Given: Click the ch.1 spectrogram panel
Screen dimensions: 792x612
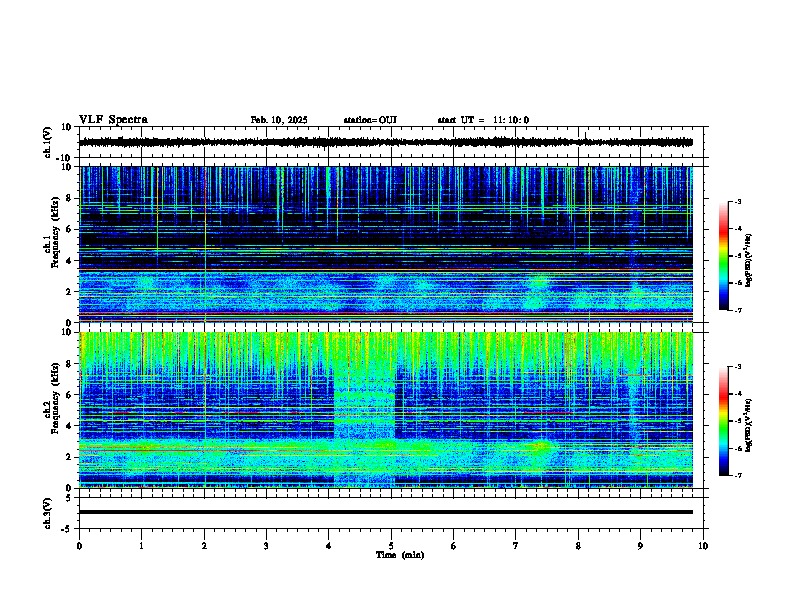Looking at the screenshot, I should [x=386, y=244].
